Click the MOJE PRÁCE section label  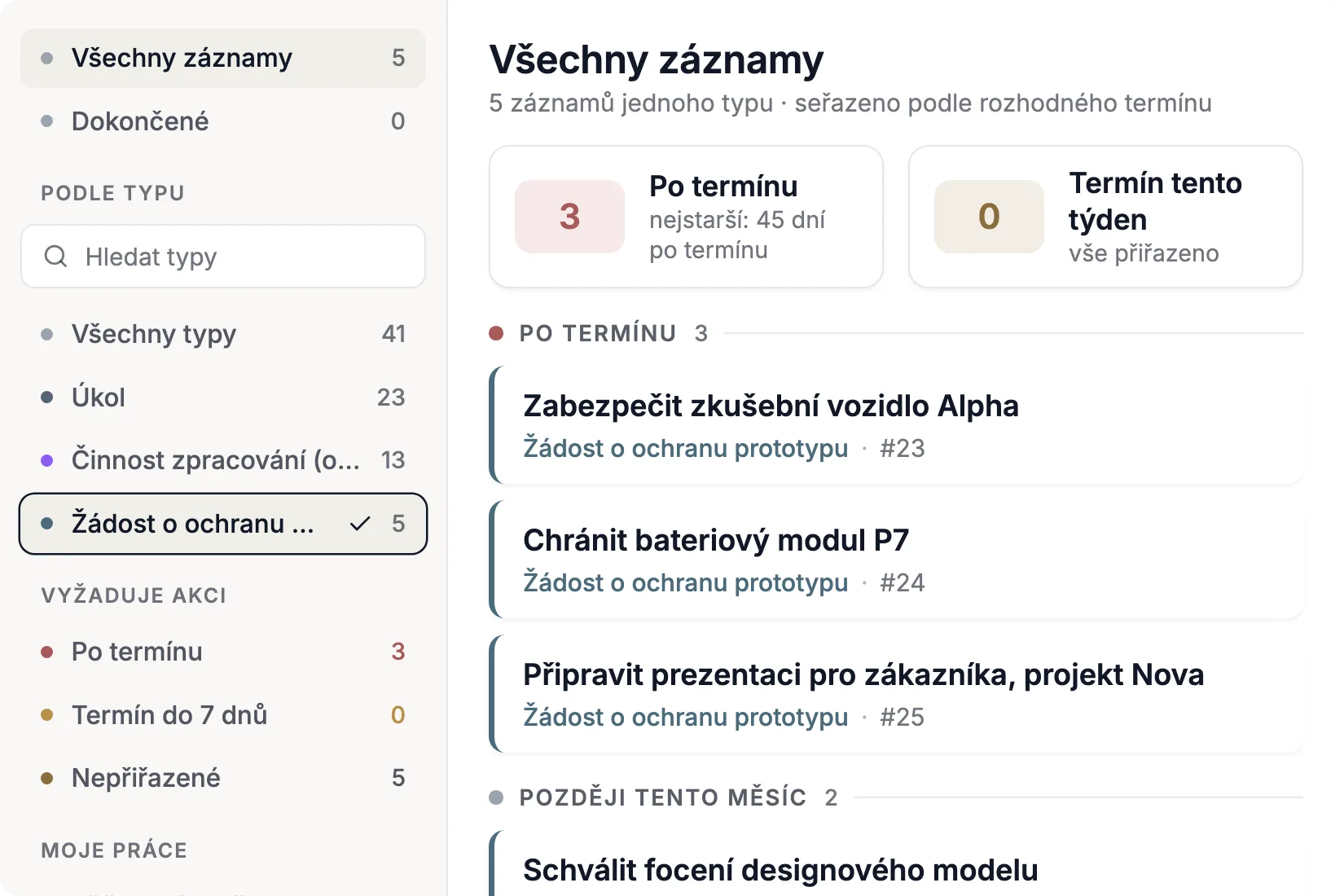click(114, 850)
